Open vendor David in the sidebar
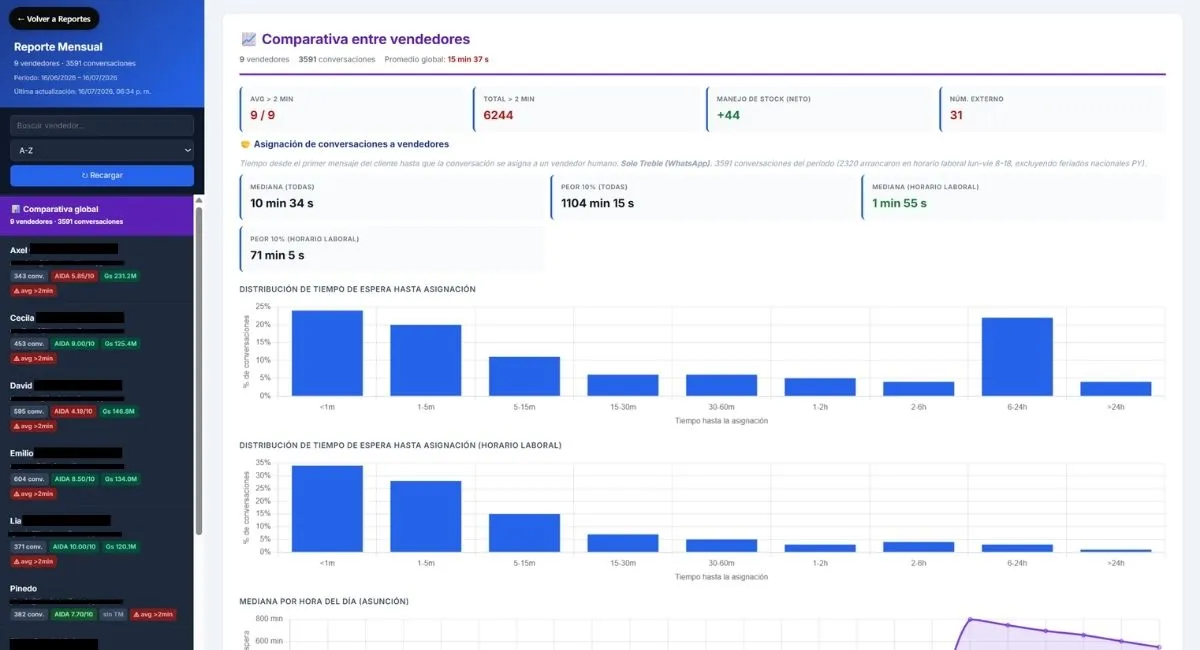 pyautogui.click(x=97, y=405)
